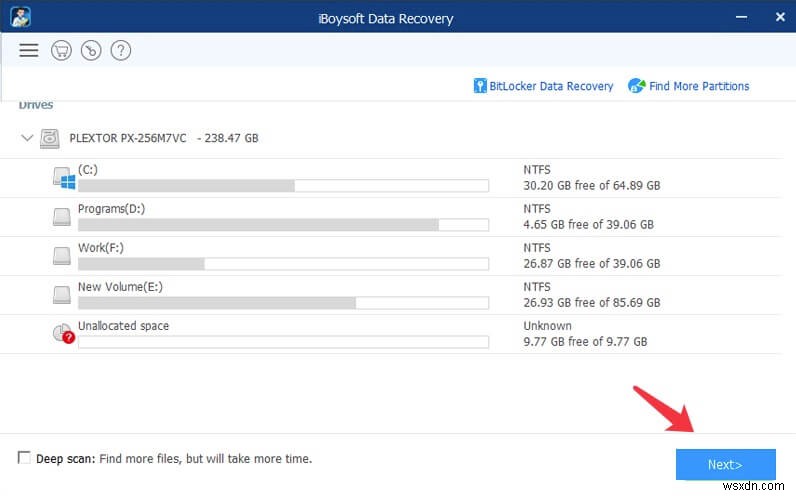Click the Next> button
796x496 pixels.
725,464
